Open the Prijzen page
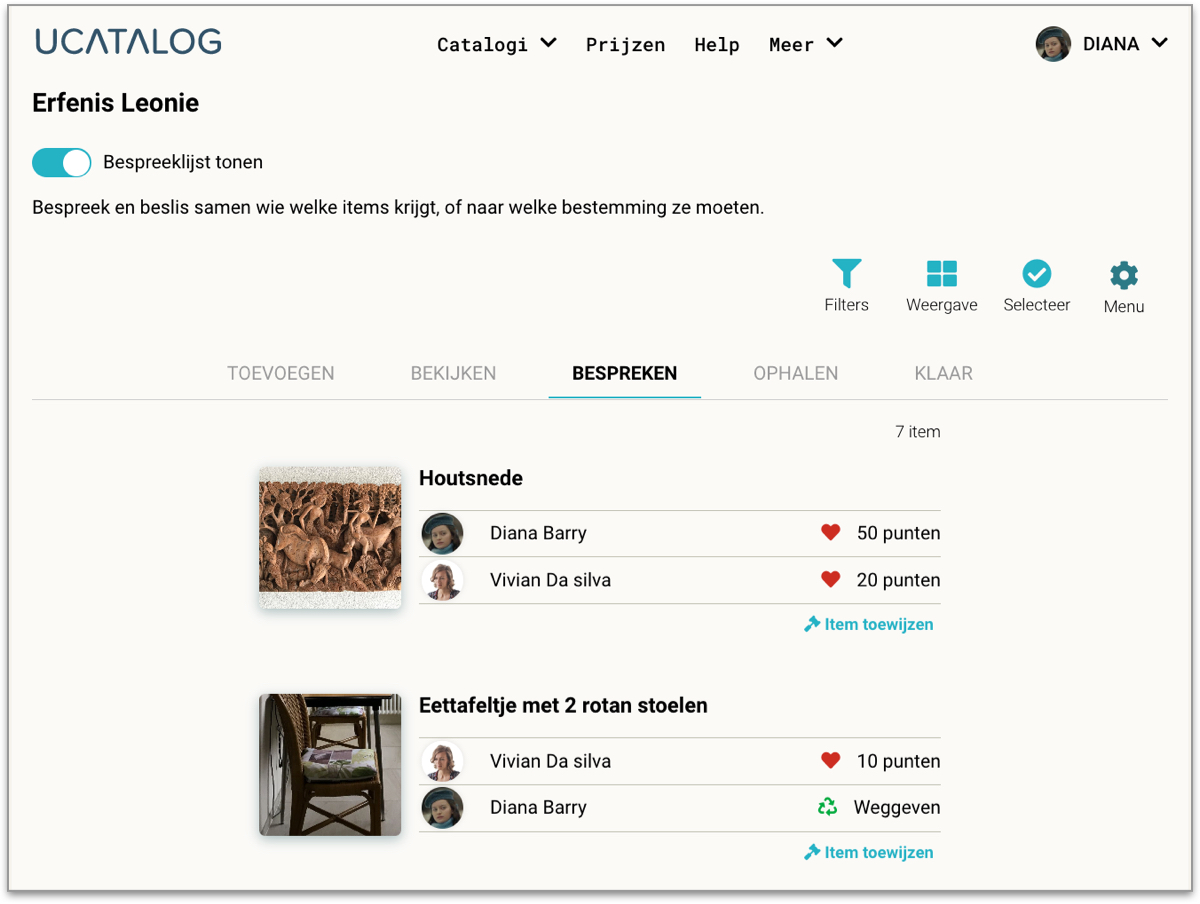 pyautogui.click(x=626, y=45)
